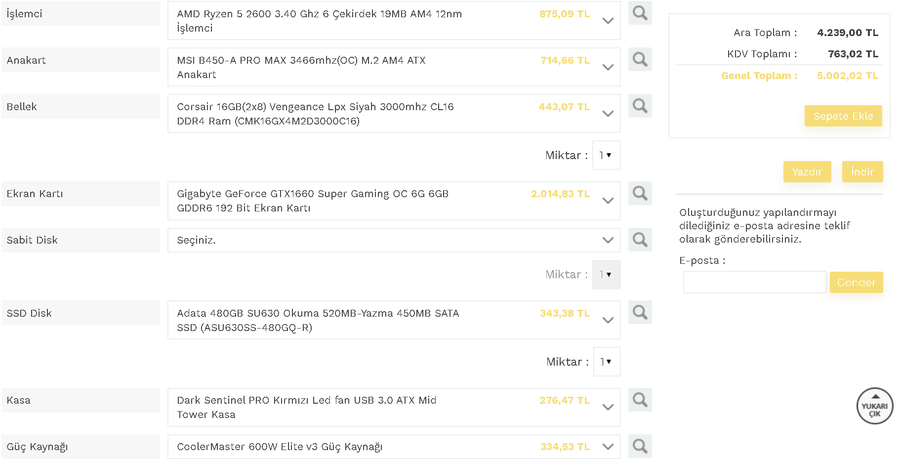Screen dimensions: 900x459
Task: Click the magnifier icon beside Anakart row
Action: pyautogui.click(x=640, y=60)
